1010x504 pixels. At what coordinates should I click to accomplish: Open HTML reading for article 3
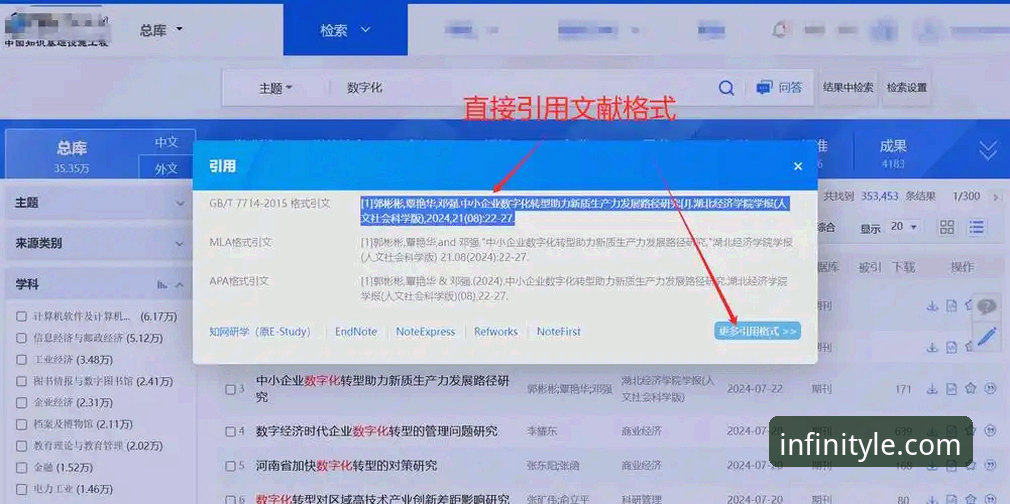[951, 389]
